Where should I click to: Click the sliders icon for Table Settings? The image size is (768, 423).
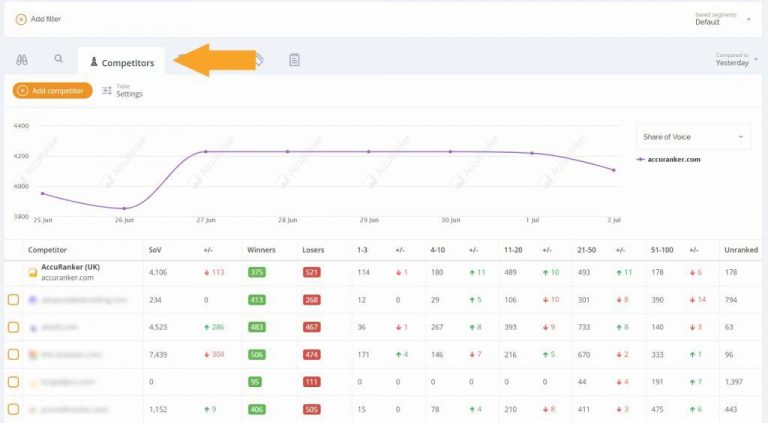[107, 91]
